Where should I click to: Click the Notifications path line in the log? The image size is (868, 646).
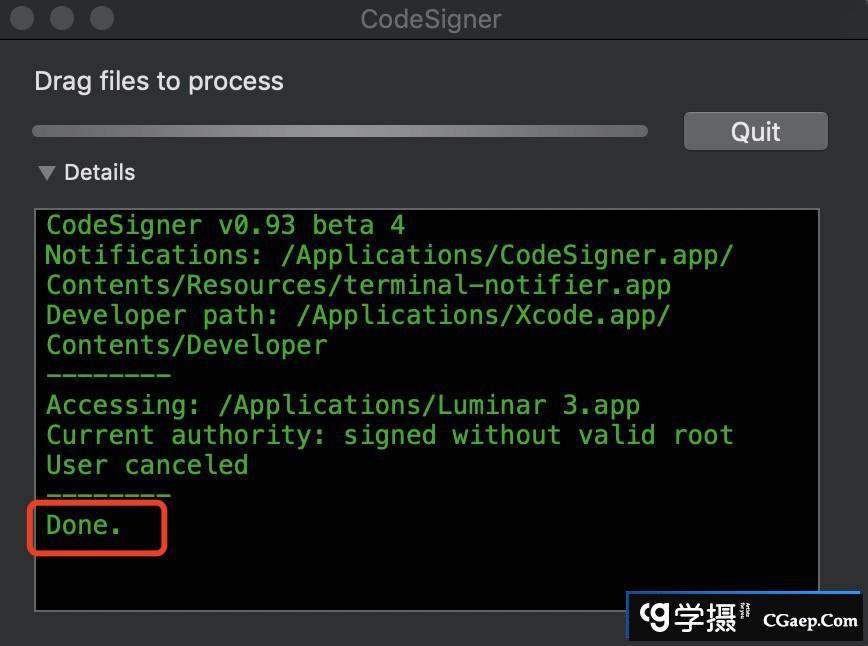pyautogui.click(x=389, y=255)
